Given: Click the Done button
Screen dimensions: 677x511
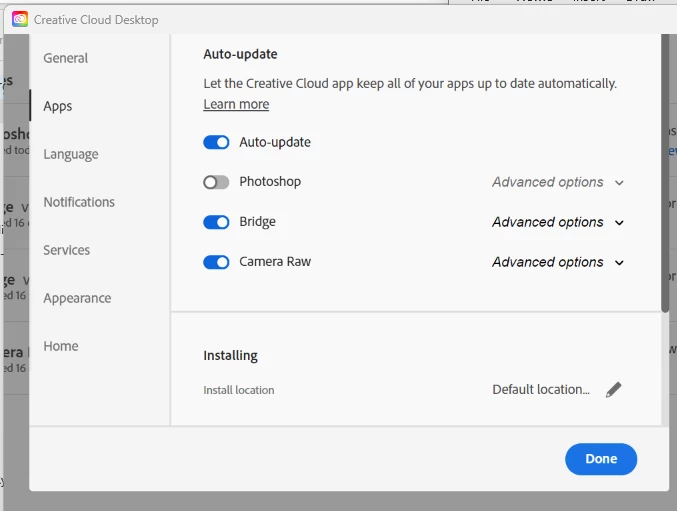Looking at the screenshot, I should coord(601,459).
